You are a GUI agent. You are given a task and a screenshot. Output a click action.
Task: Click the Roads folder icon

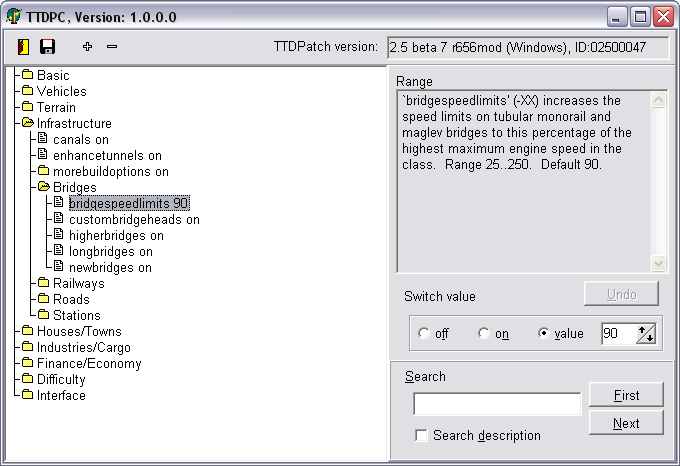pyautogui.click(x=43, y=299)
